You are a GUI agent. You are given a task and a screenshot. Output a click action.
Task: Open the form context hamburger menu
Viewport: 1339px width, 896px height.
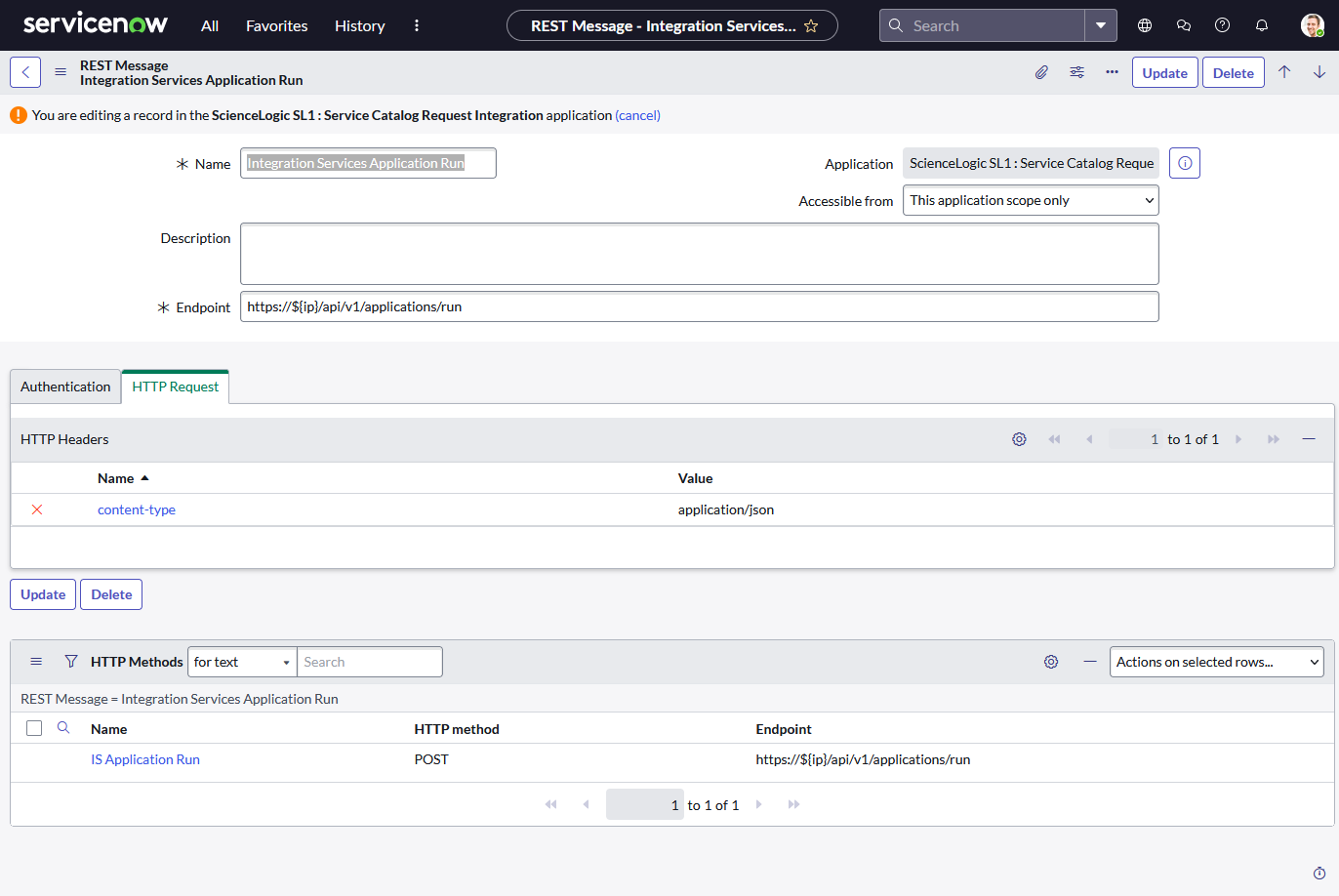[61, 72]
